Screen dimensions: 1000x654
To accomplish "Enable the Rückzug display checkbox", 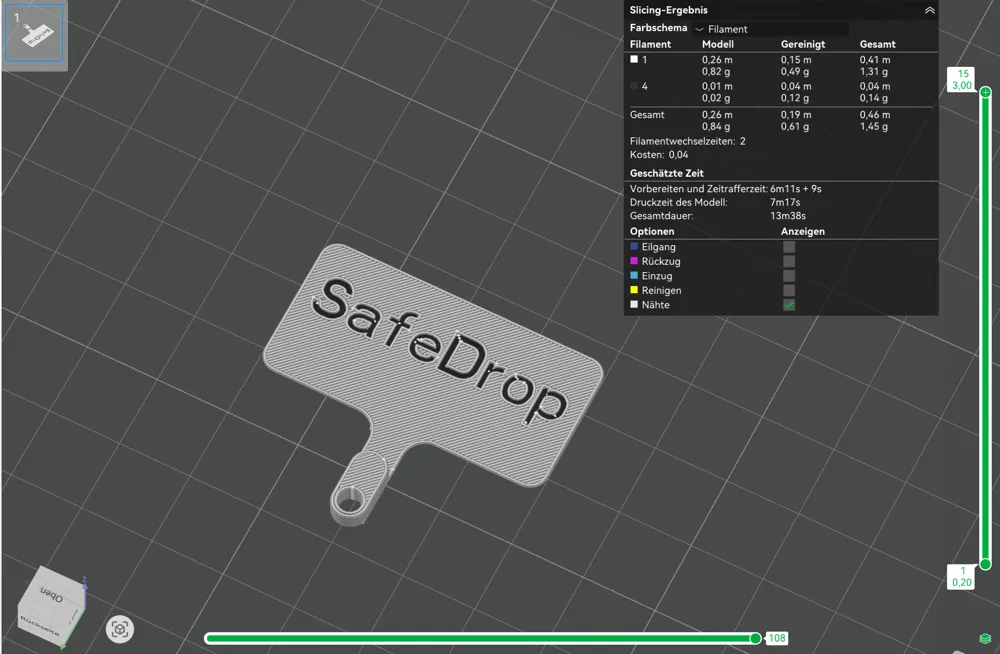I will tap(789, 262).
